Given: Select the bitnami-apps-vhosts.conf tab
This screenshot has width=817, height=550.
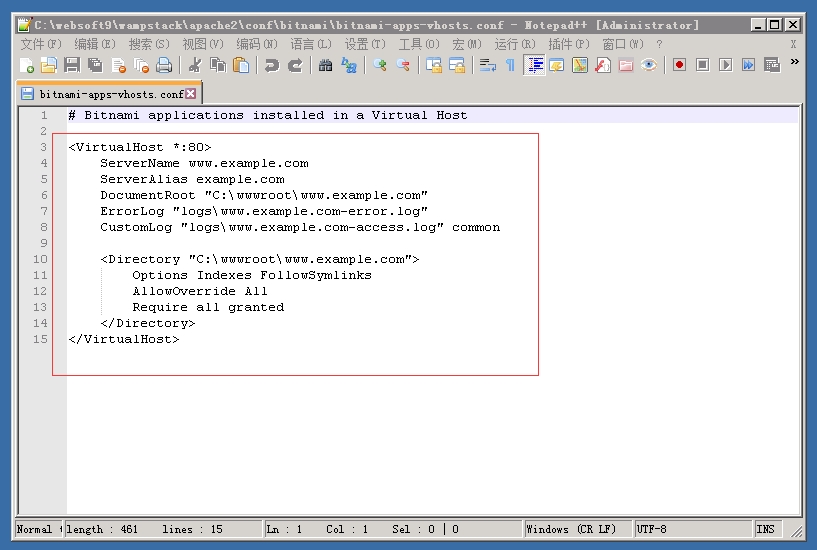Looking at the screenshot, I should (110, 94).
